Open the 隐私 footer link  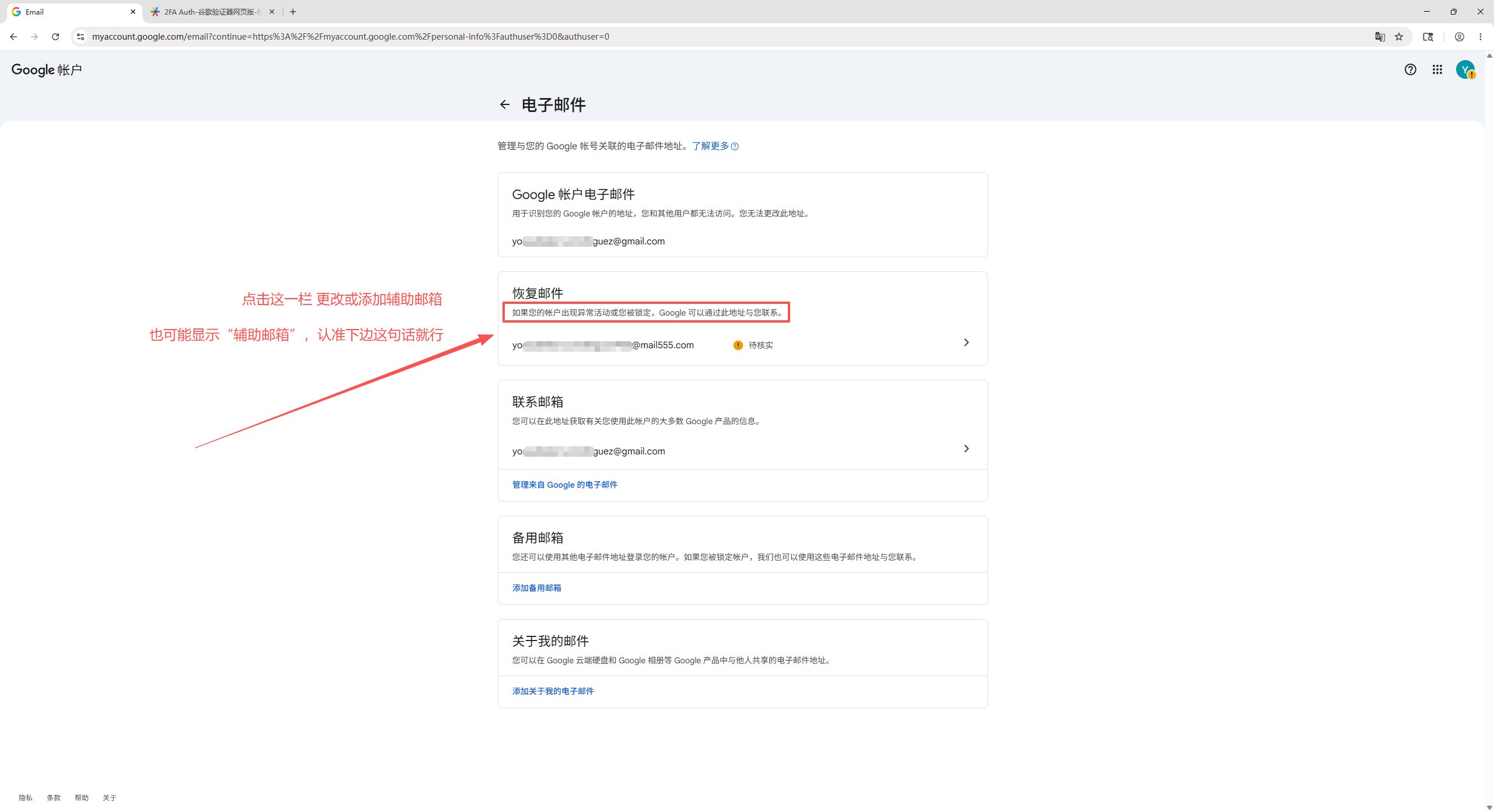point(26,797)
